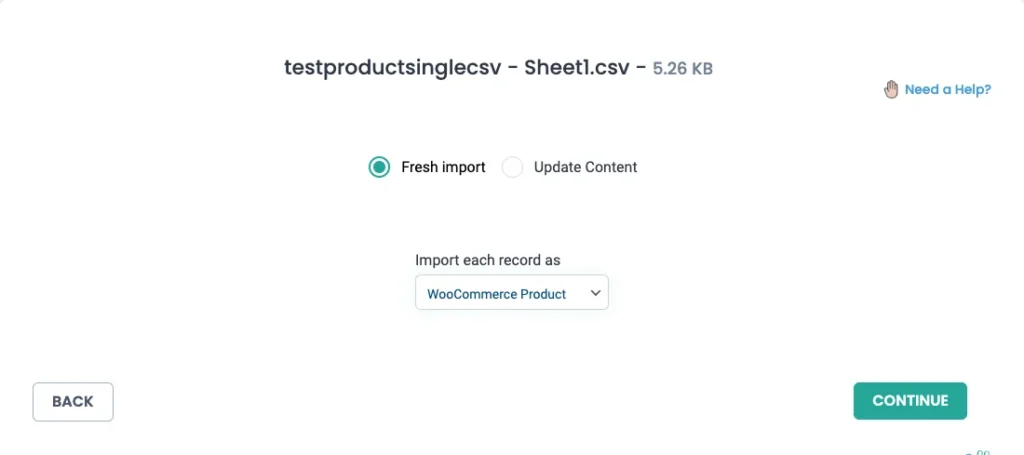
Task: Select the Fresh import radio button
Action: coord(379,167)
